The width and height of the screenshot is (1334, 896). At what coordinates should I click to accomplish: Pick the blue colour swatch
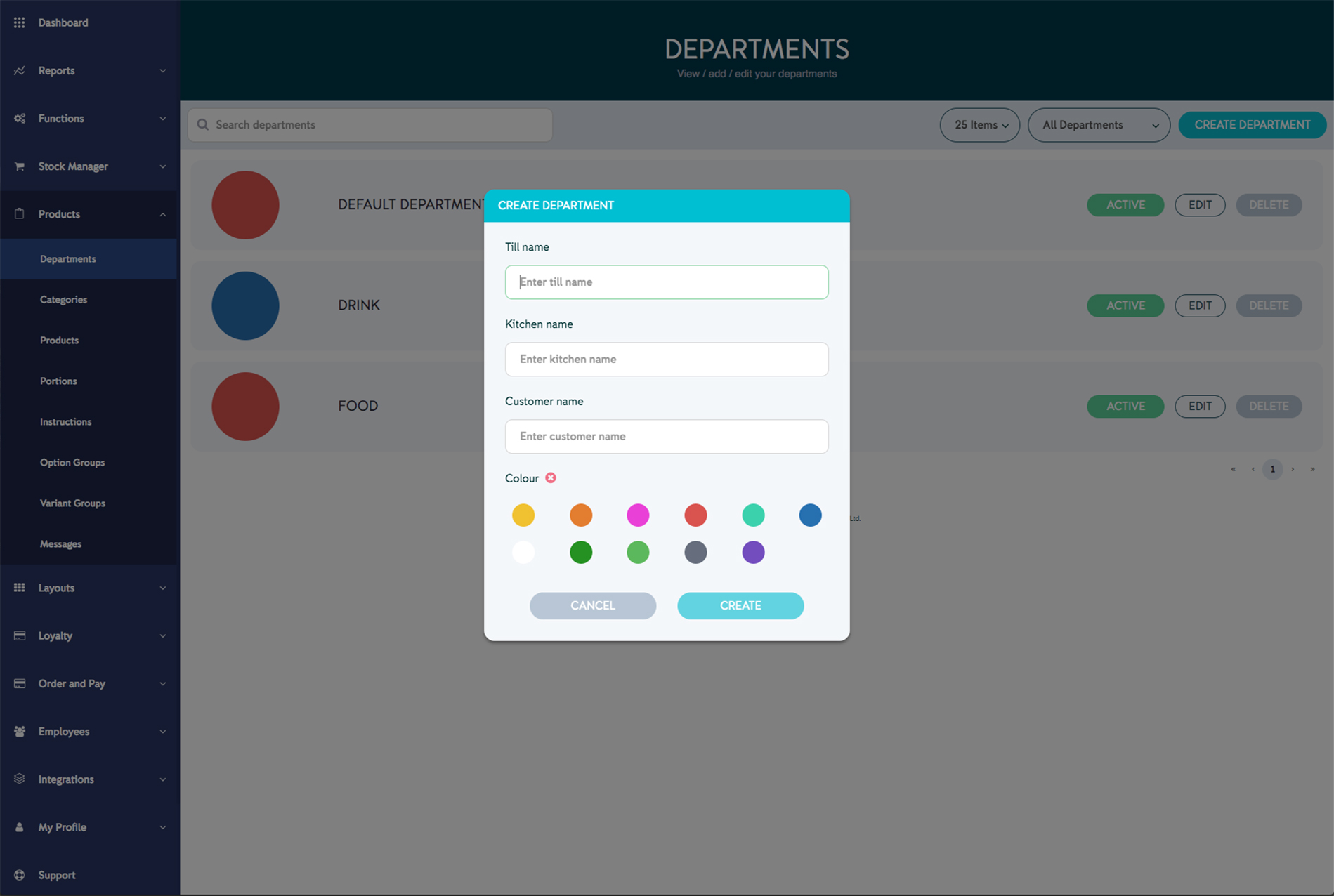(810, 515)
